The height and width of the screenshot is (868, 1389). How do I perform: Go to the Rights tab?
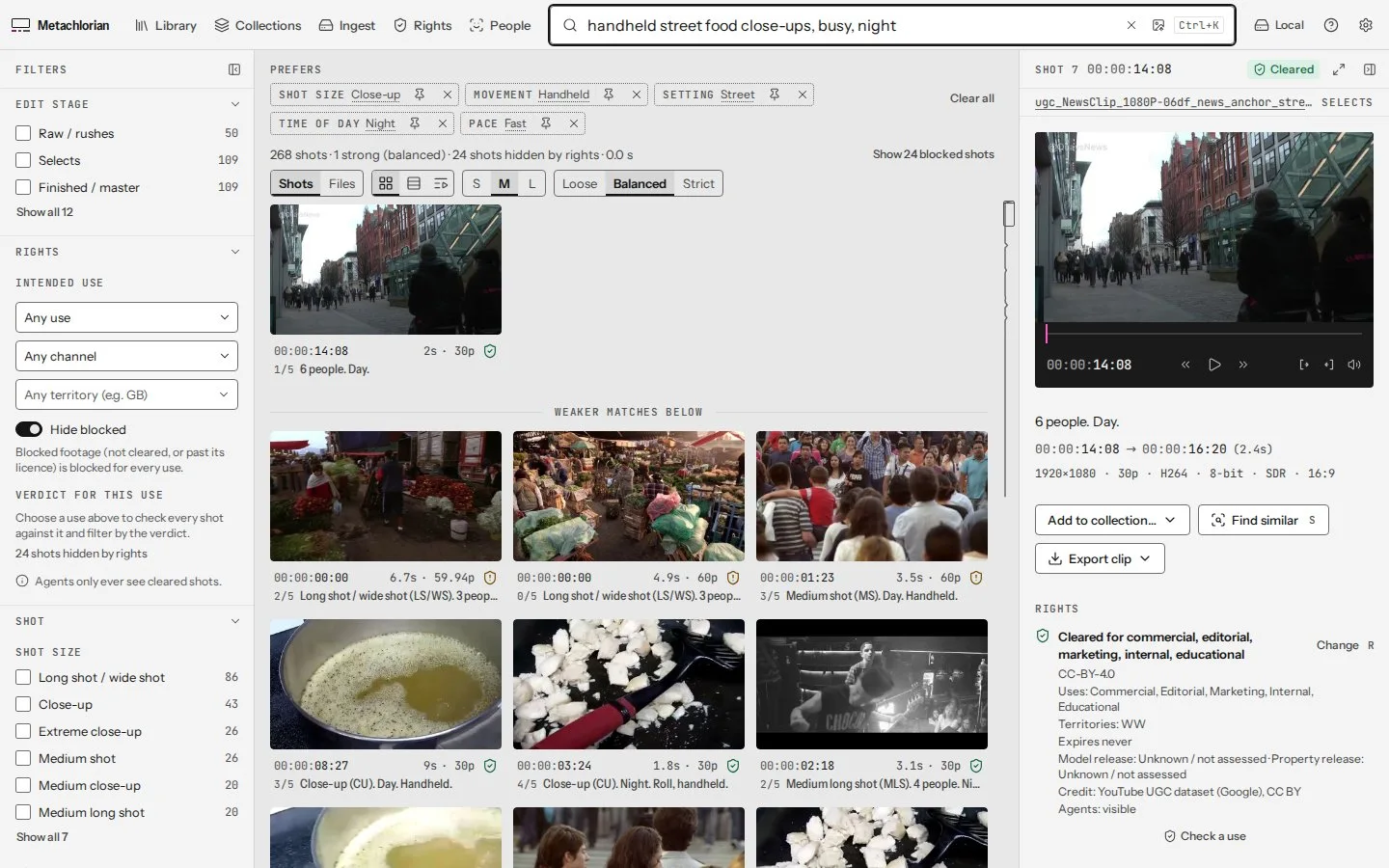422,25
